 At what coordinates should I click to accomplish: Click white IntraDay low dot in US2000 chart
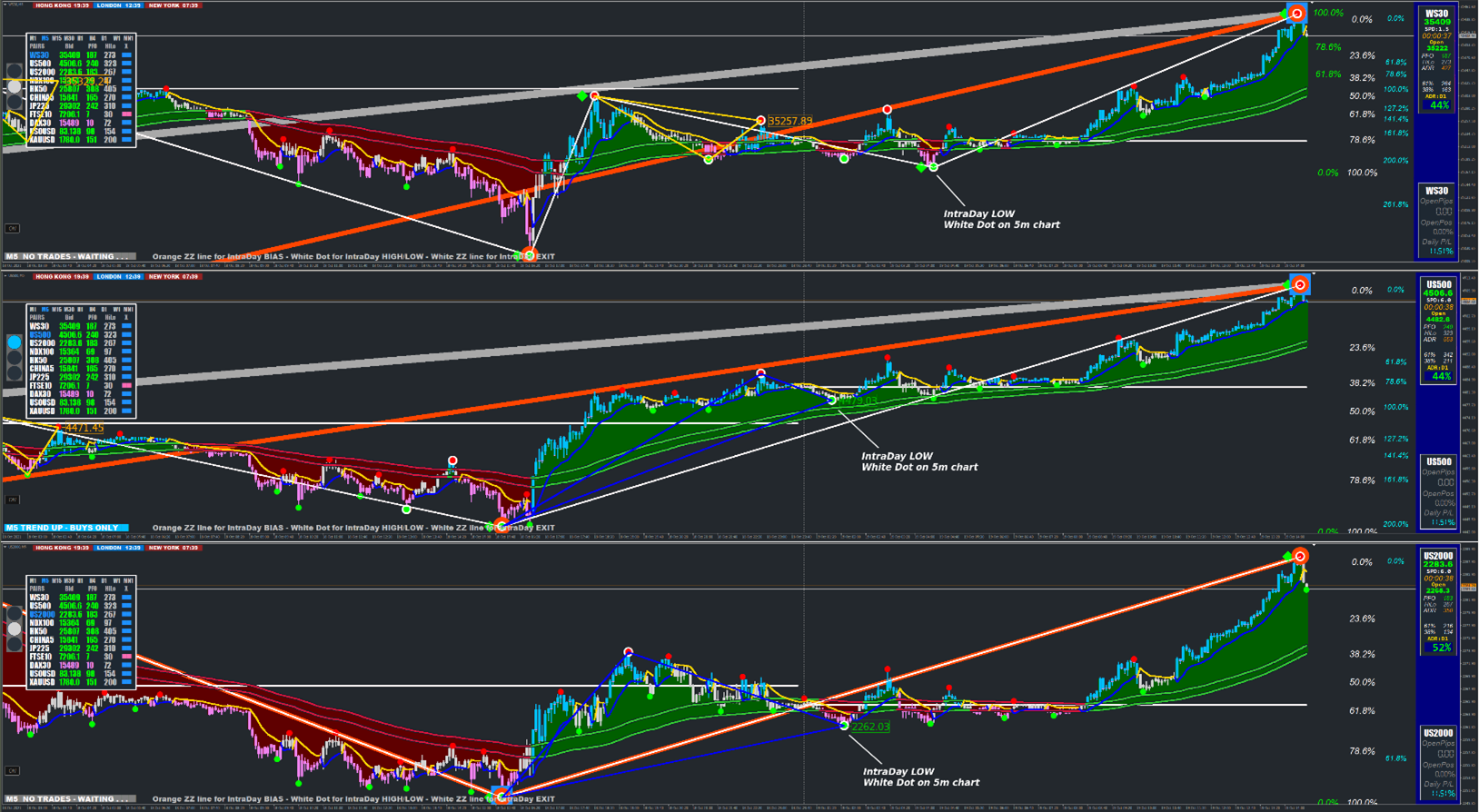click(844, 725)
